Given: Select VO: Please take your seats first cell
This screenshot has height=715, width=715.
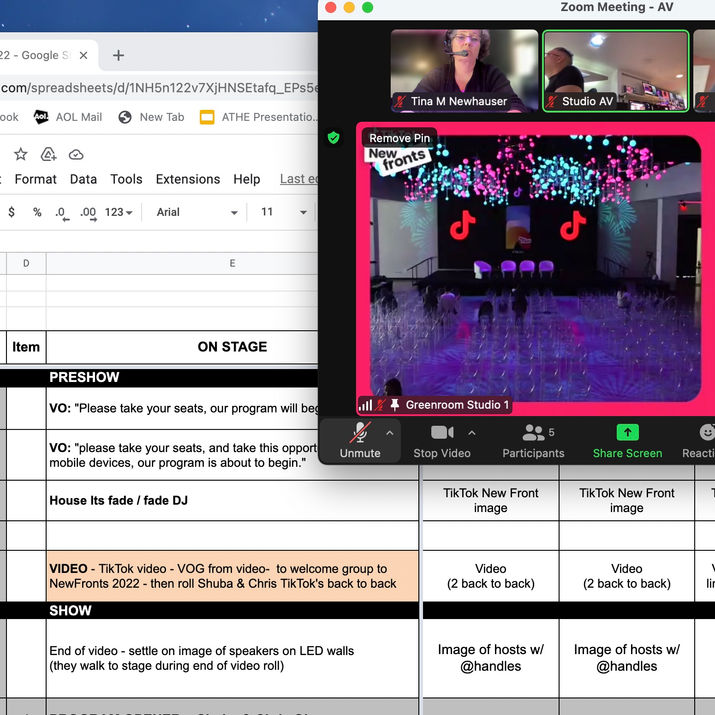Looking at the screenshot, I should 182,408.
